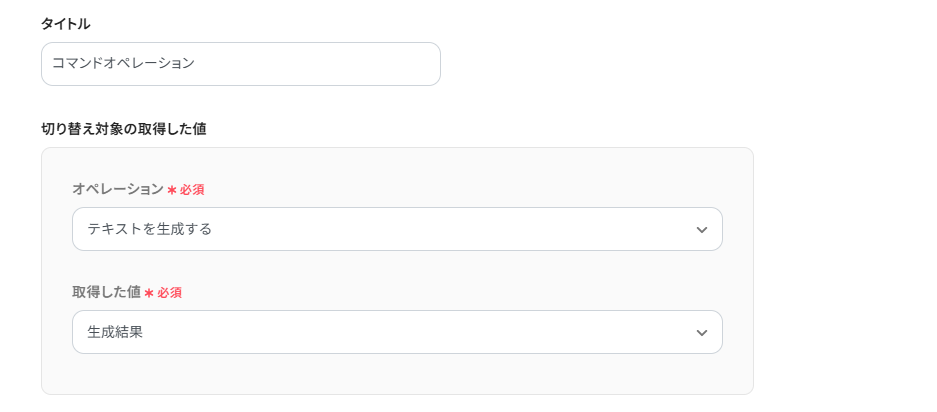Click the 取得した値 field label above 生成結果
The image size is (937, 412).
pos(106,292)
